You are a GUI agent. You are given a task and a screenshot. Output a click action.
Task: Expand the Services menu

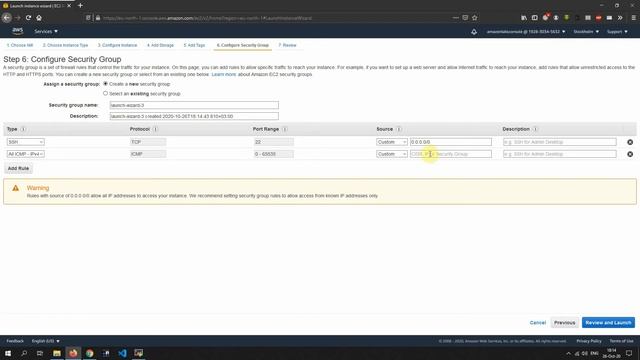point(46,31)
